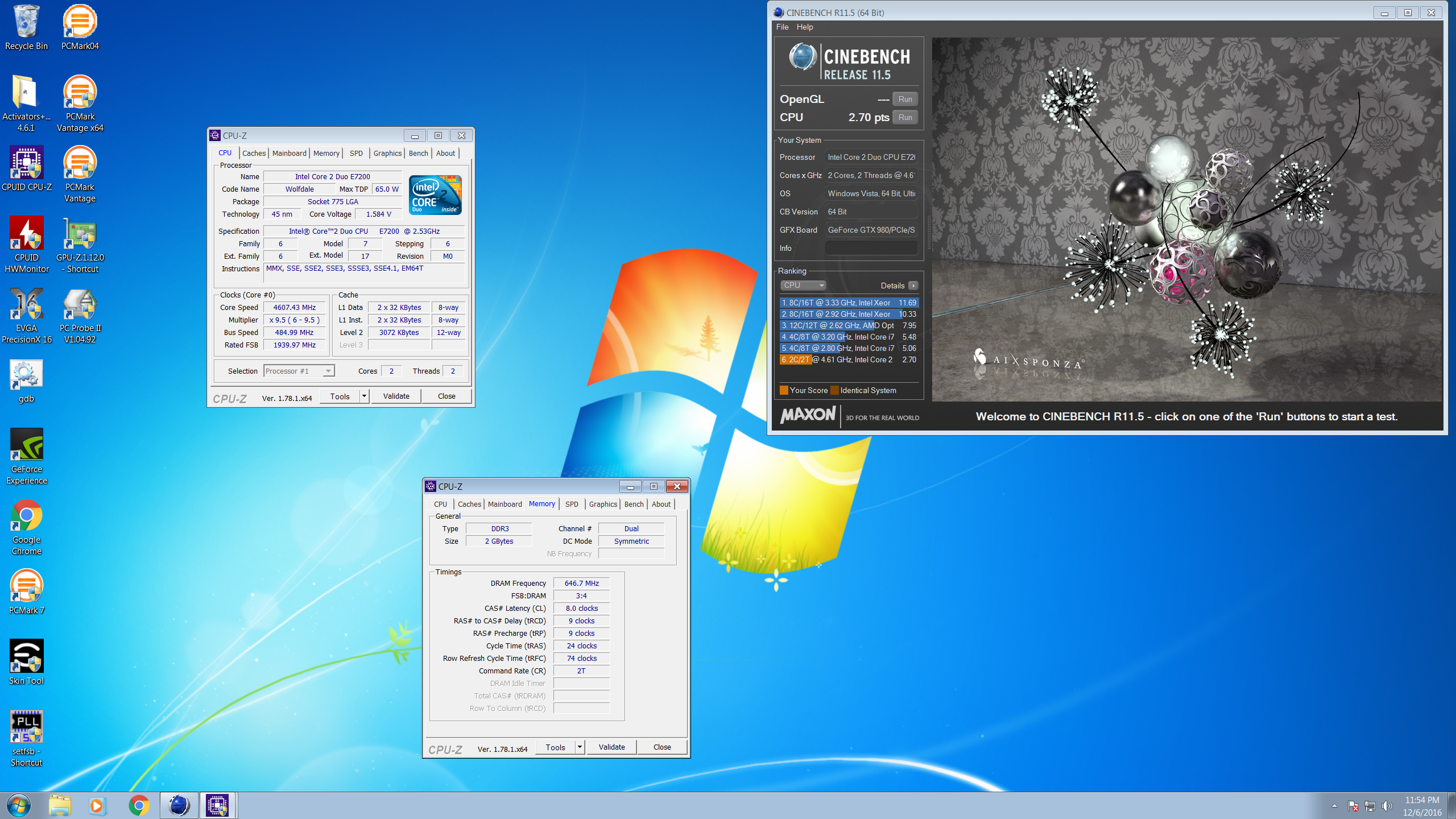Image resolution: width=1456 pixels, height=819 pixels.
Task: Switch to CPU-Z taskbar button
Action: click(217, 805)
